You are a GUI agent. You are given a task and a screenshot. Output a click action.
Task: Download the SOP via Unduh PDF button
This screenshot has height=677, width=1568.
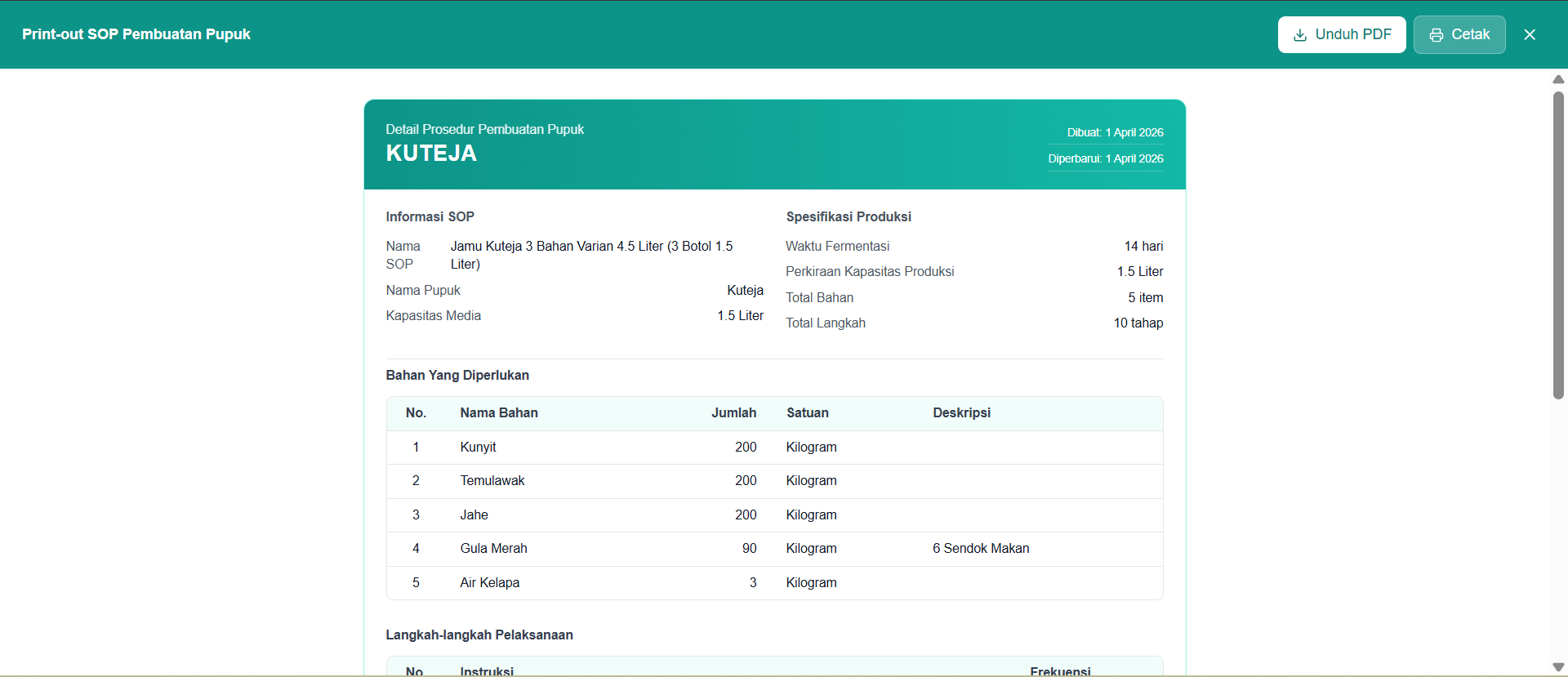coord(1342,34)
